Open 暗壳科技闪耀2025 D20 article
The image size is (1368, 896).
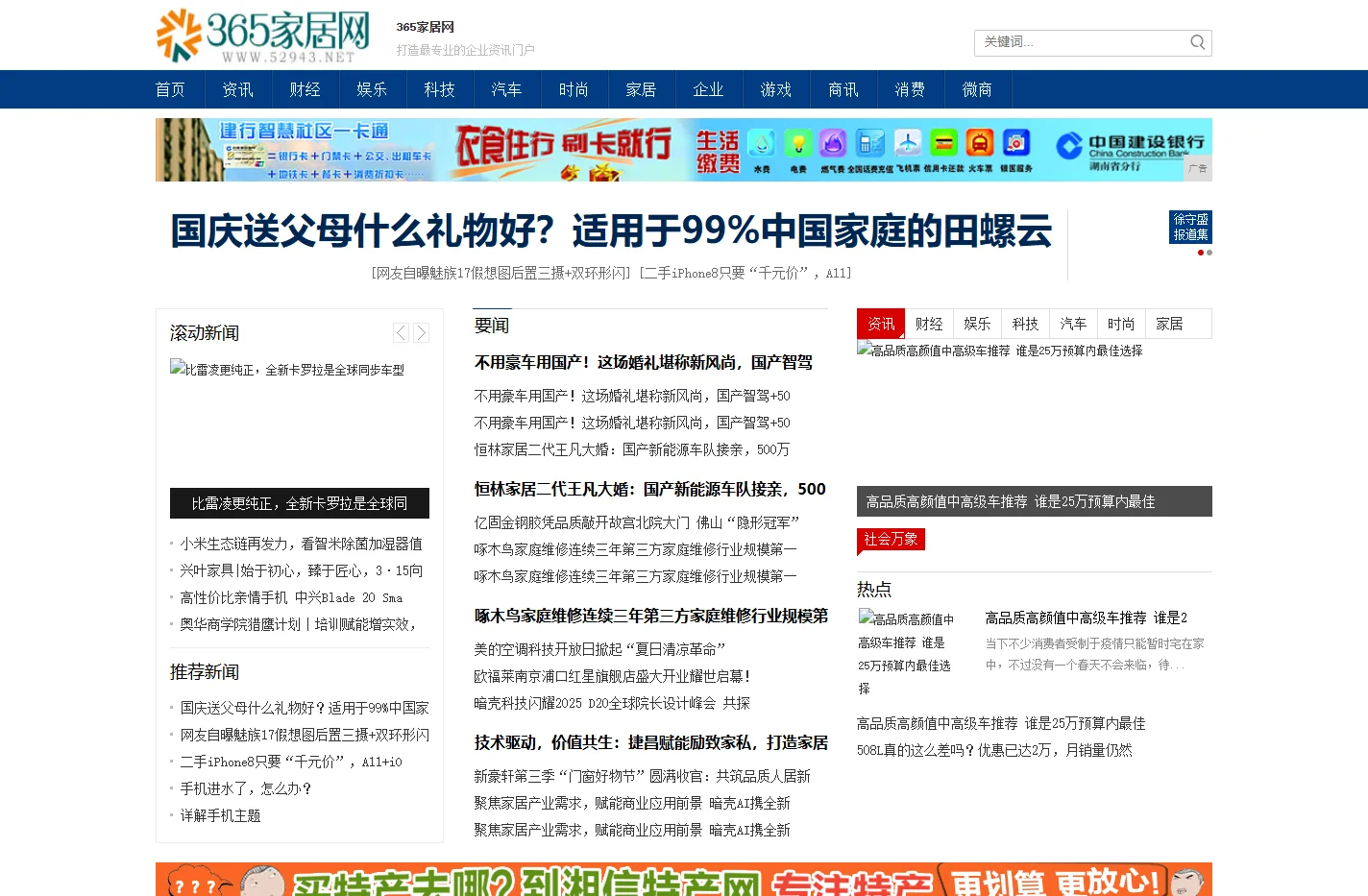click(612, 703)
